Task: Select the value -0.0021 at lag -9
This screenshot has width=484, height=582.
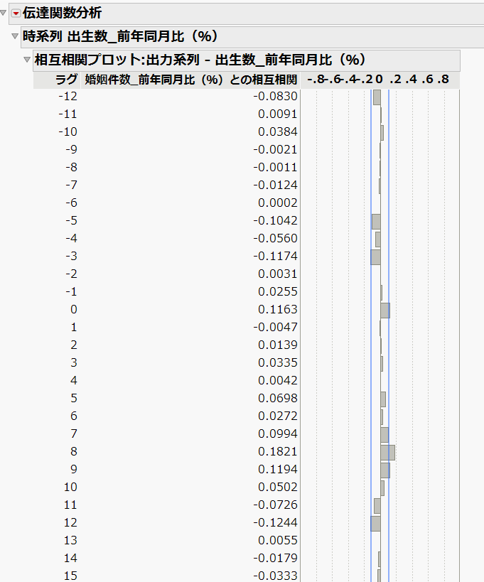Action: click(x=275, y=150)
